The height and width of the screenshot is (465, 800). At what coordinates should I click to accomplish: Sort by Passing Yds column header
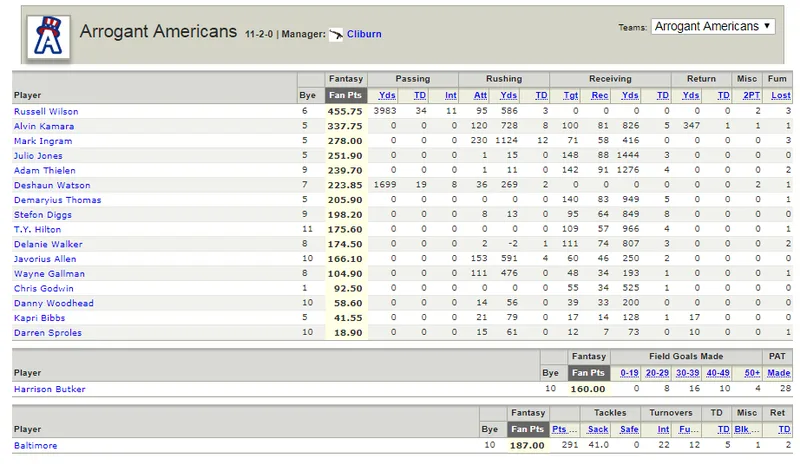[x=387, y=95]
